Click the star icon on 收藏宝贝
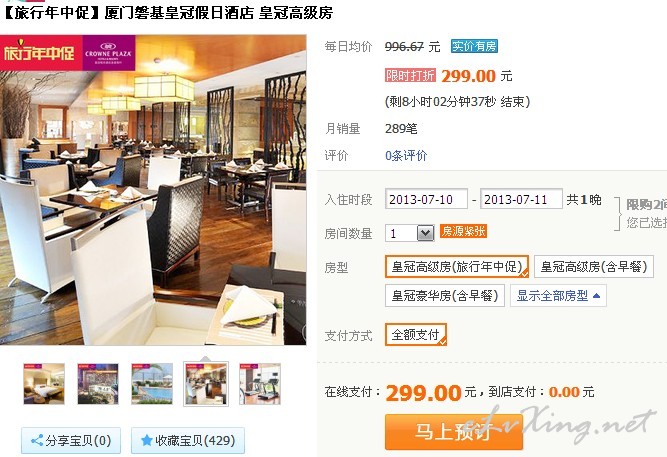The image size is (667, 457). tap(147, 440)
